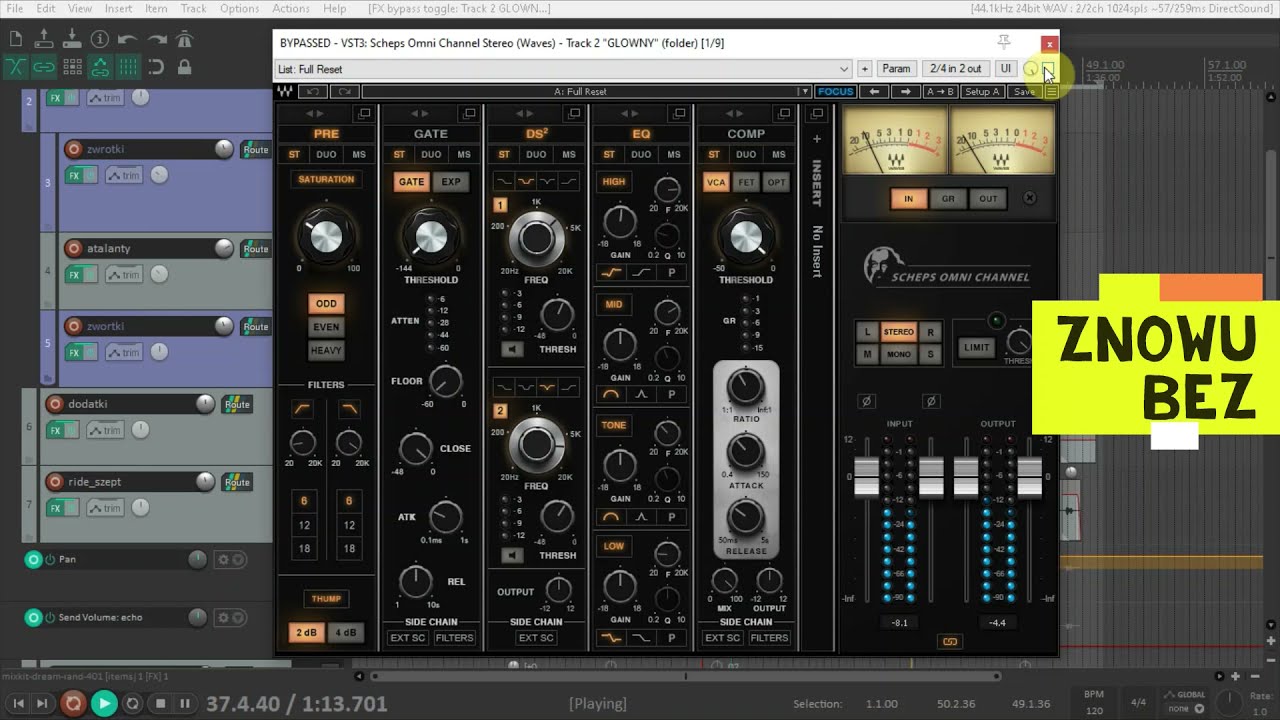Load the next preset with right arrow
Image resolution: width=1280 pixels, height=720 pixels.
pyautogui.click(x=907, y=92)
